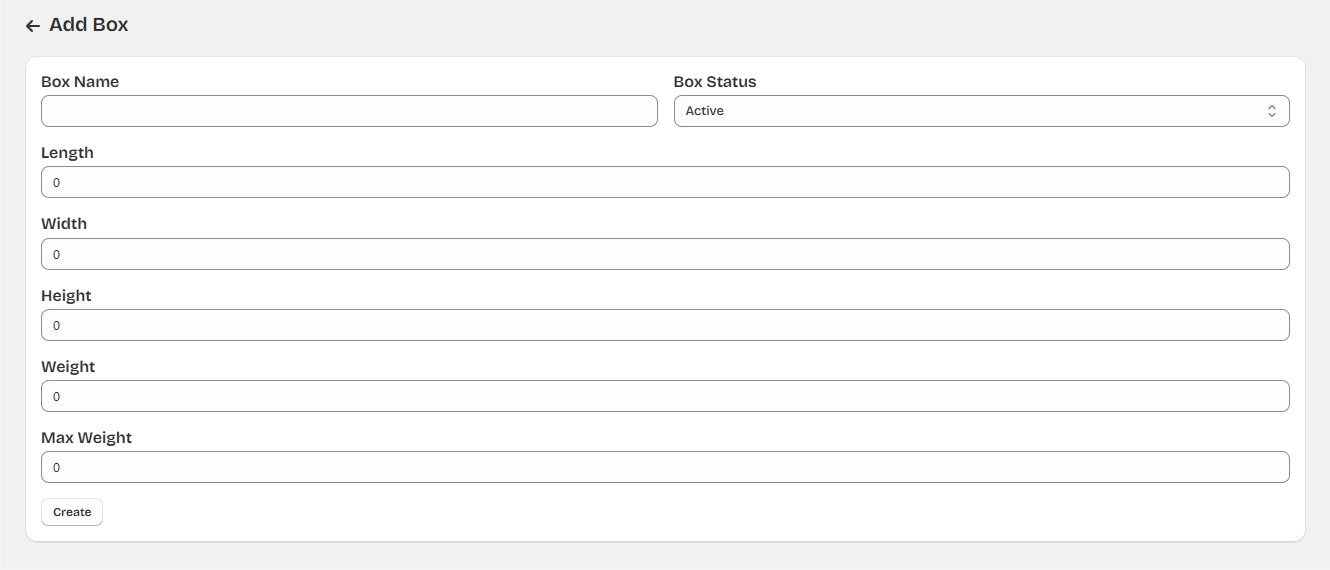Click the Length field label
1330x570 pixels.
click(x=67, y=153)
